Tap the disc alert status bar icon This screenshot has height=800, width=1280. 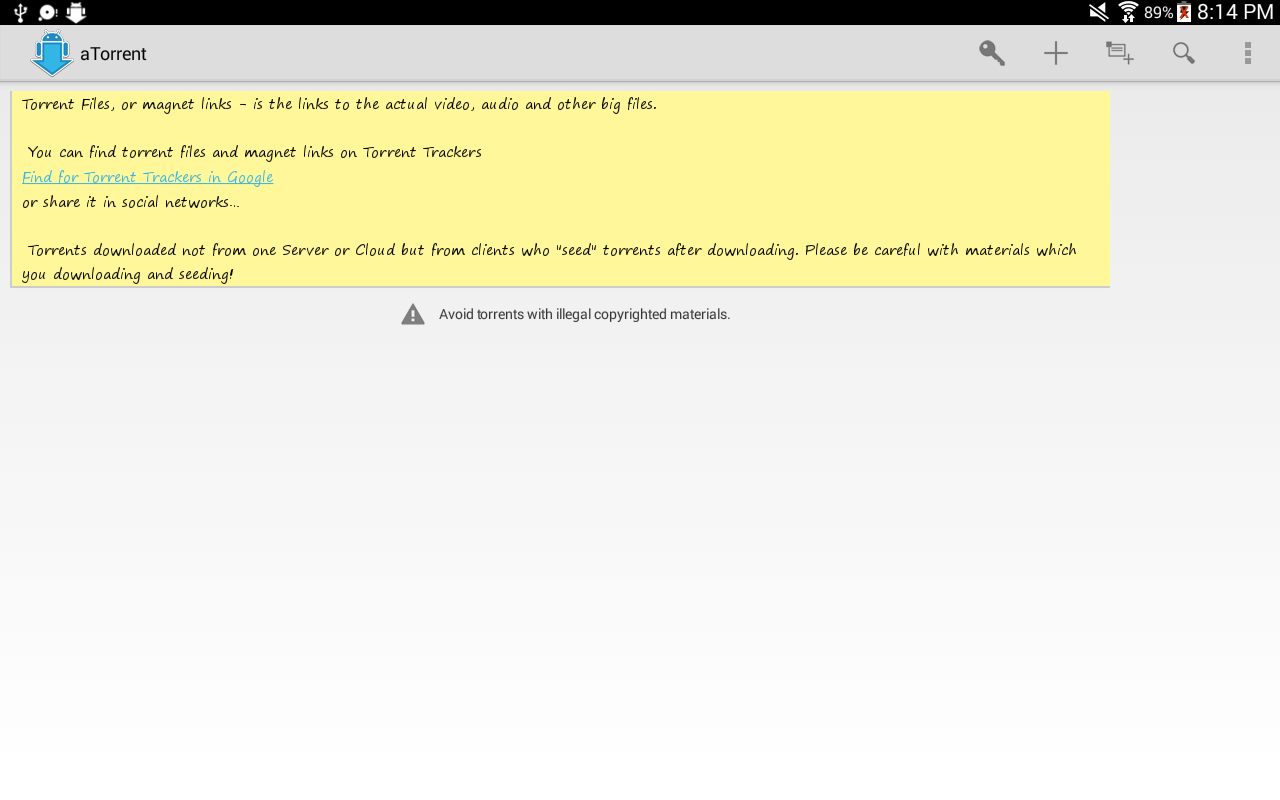point(48,12)
